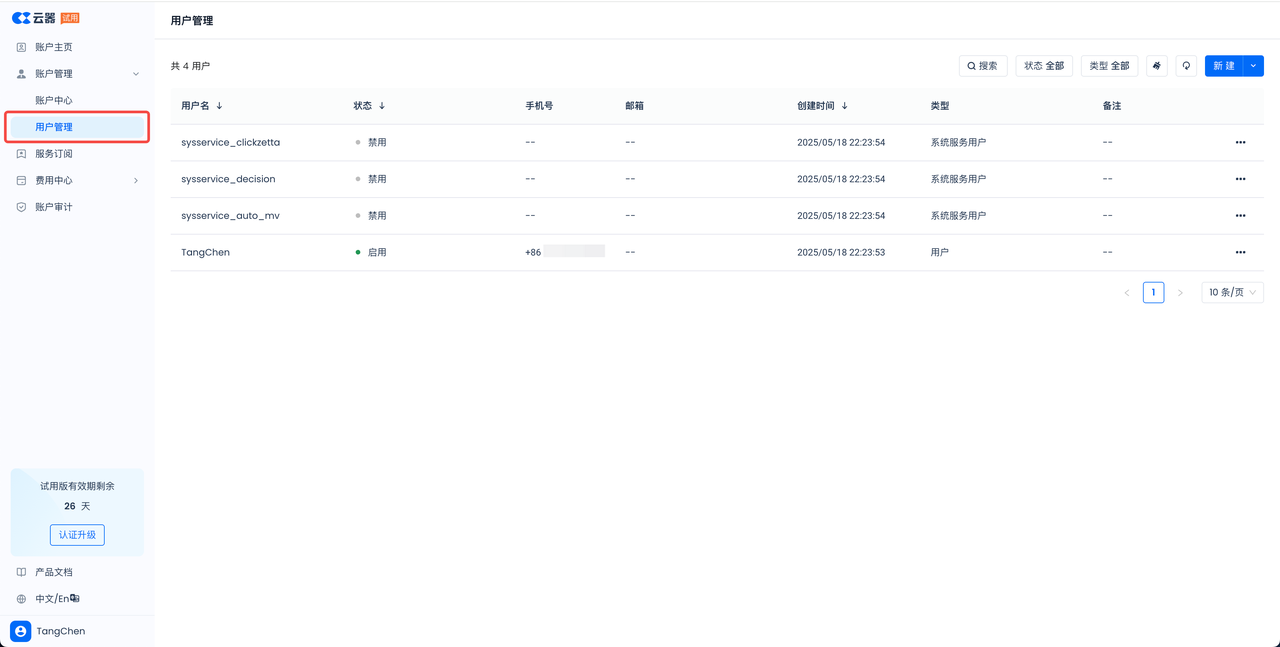Image resolution: width=1280 pixels, height=647 pixels.
Task: Click the TangChen account avatar icon
Action: click(x=20, y=631)
